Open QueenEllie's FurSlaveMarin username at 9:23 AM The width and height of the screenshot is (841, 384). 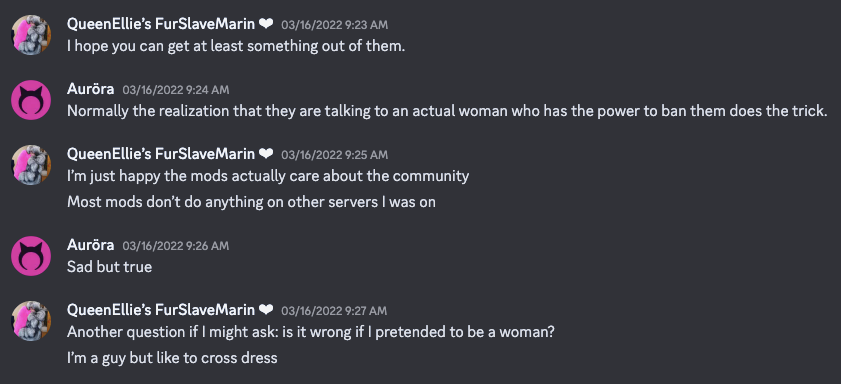point(161,24)
